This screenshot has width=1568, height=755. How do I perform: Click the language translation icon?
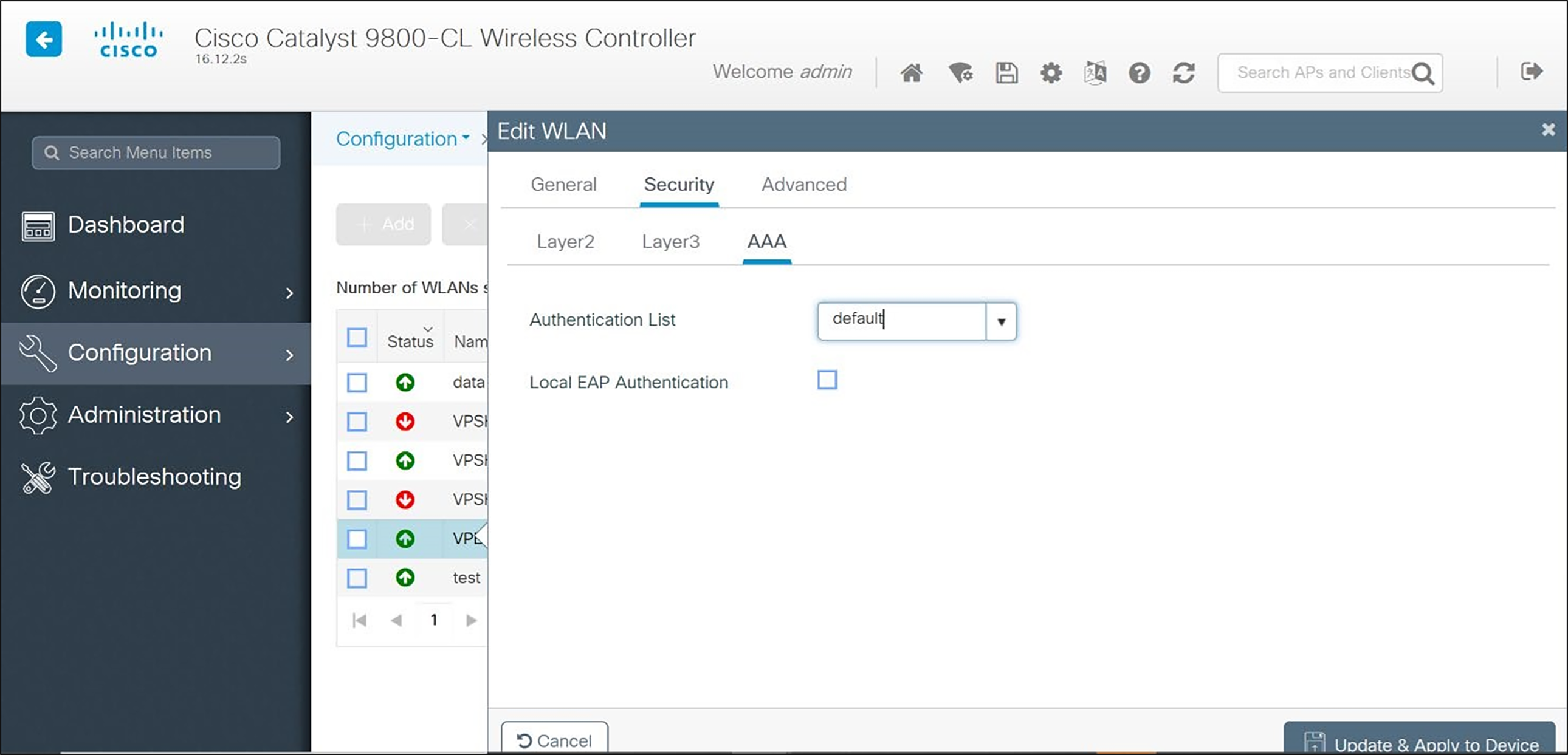click(1095, 72)
